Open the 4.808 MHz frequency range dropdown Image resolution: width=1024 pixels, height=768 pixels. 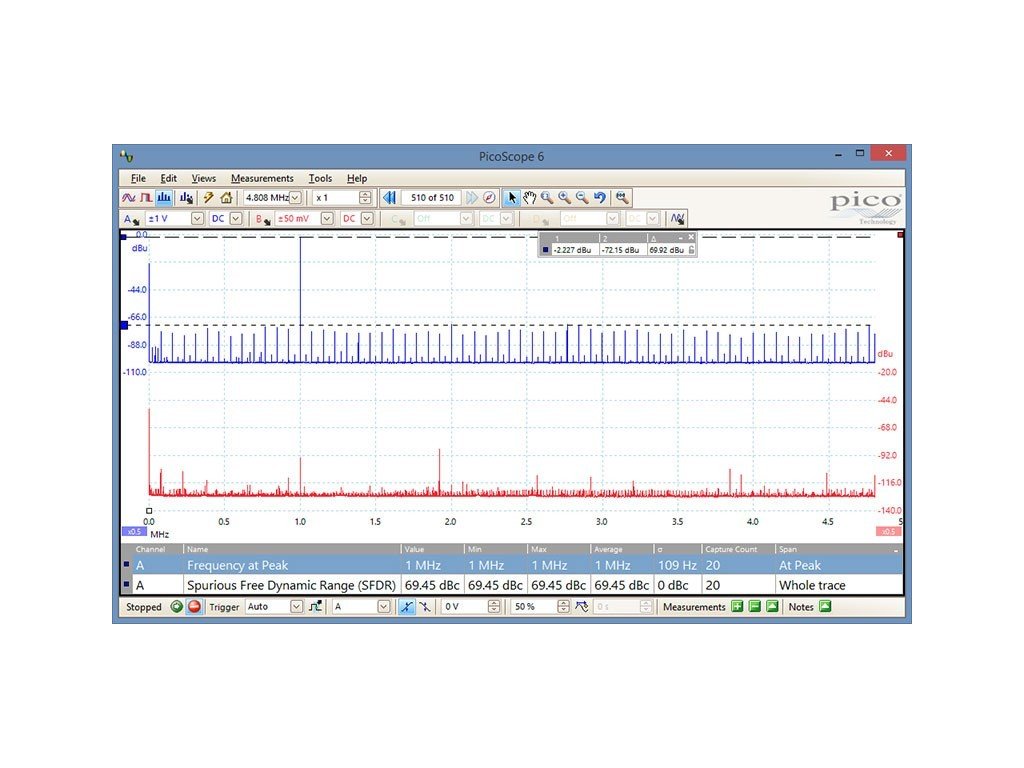point(295,198)
